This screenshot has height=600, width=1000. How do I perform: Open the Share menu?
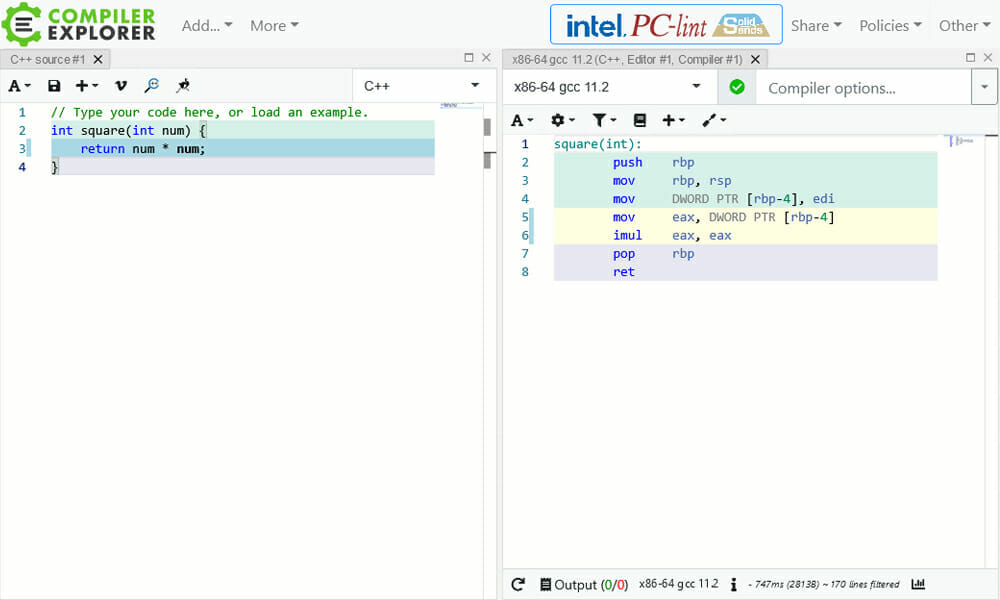click(816, 26)
